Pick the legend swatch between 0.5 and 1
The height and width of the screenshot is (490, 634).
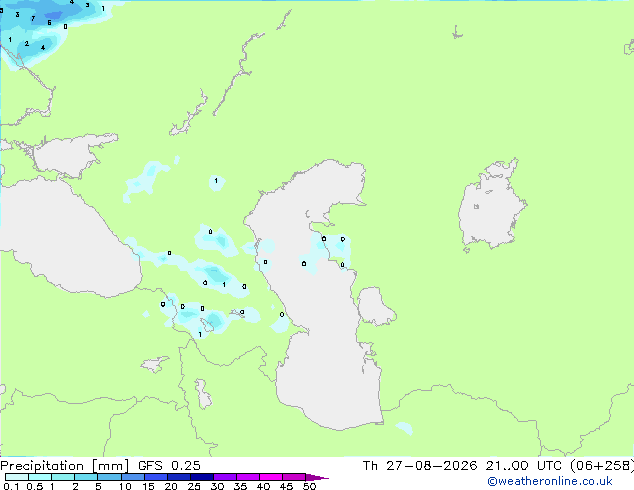point(40,477)
